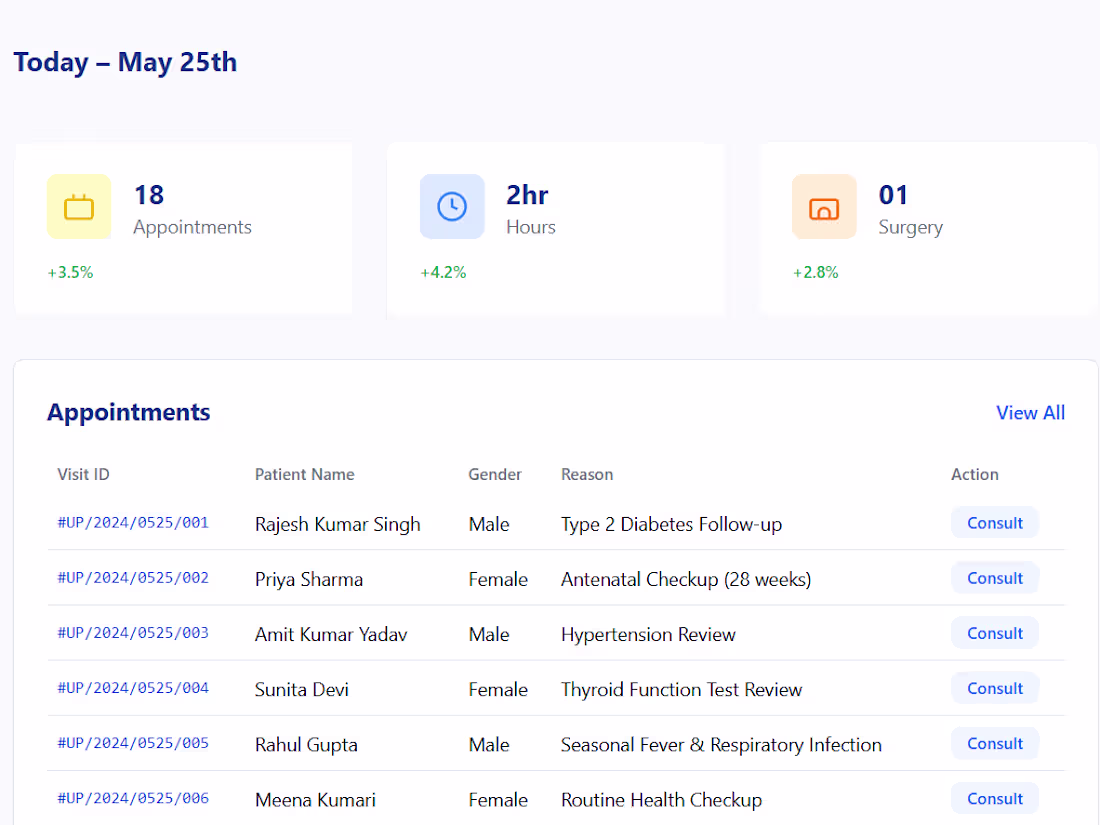The height and width of the screenshot is (825, 1100).
Task: Click the Today – May 25th heading
Action: click(x=125, y=62)
